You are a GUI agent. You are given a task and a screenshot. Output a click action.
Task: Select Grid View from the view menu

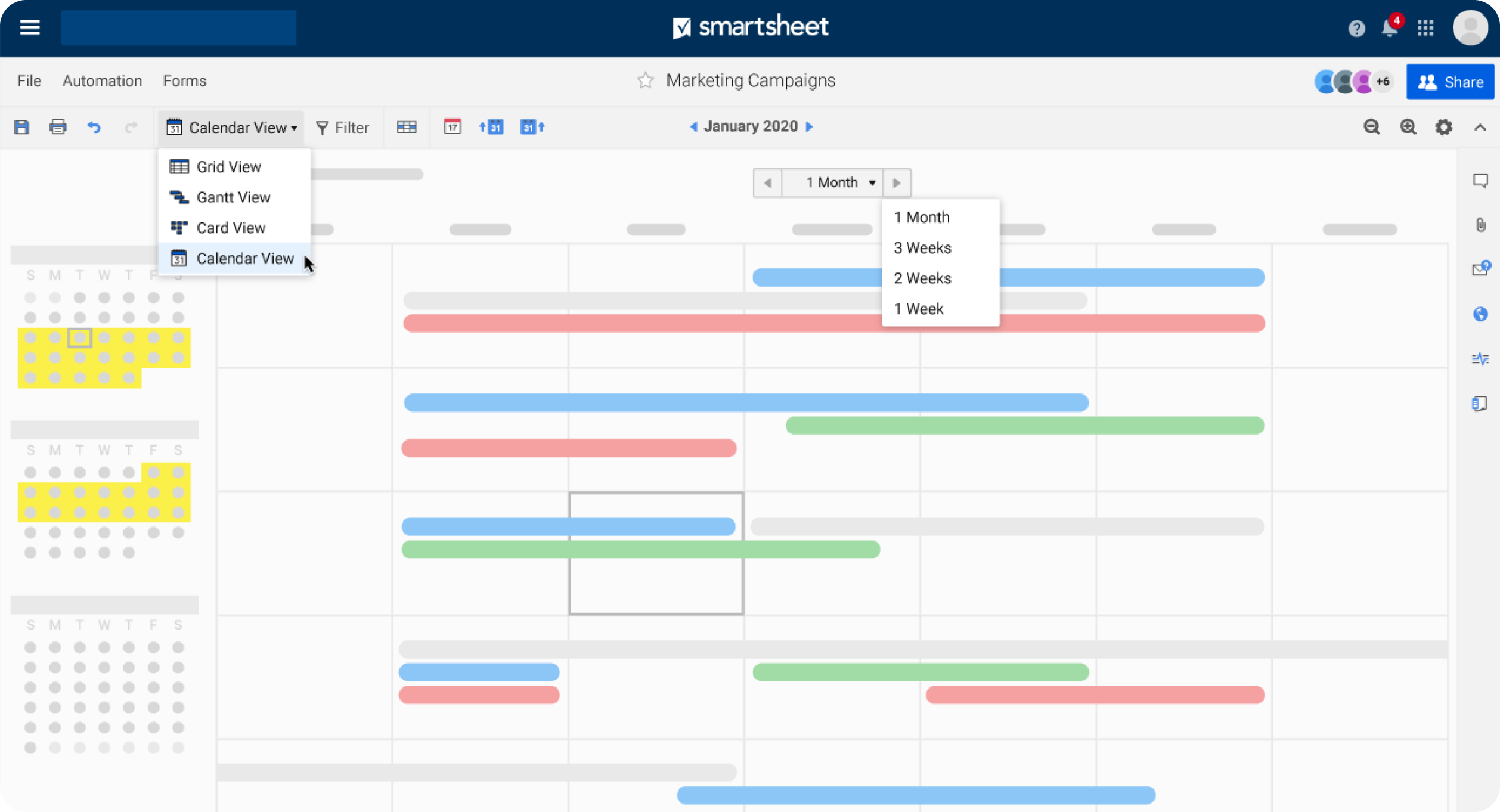234,166
